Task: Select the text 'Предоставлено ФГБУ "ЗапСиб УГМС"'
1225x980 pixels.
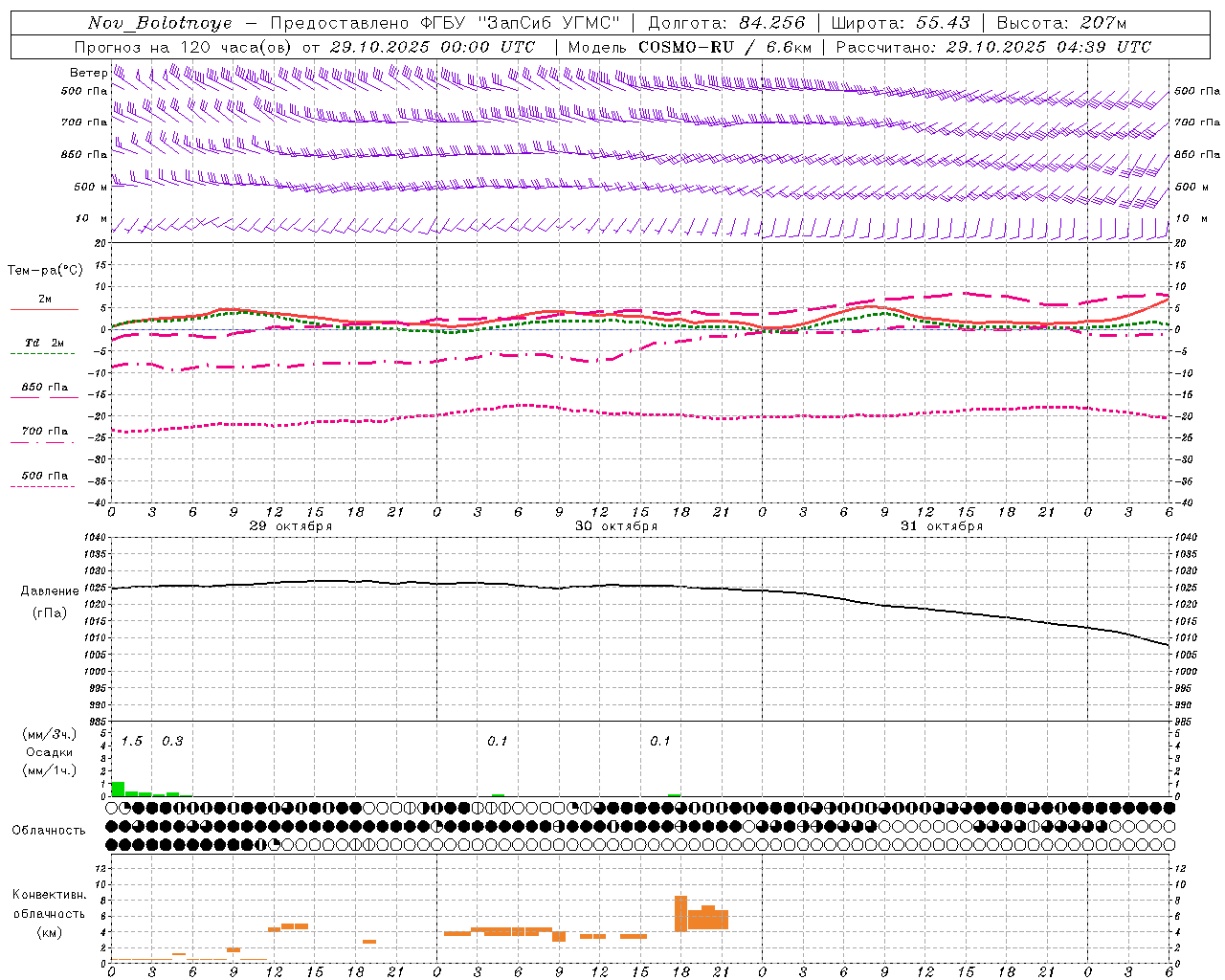Action: [445, 23]
